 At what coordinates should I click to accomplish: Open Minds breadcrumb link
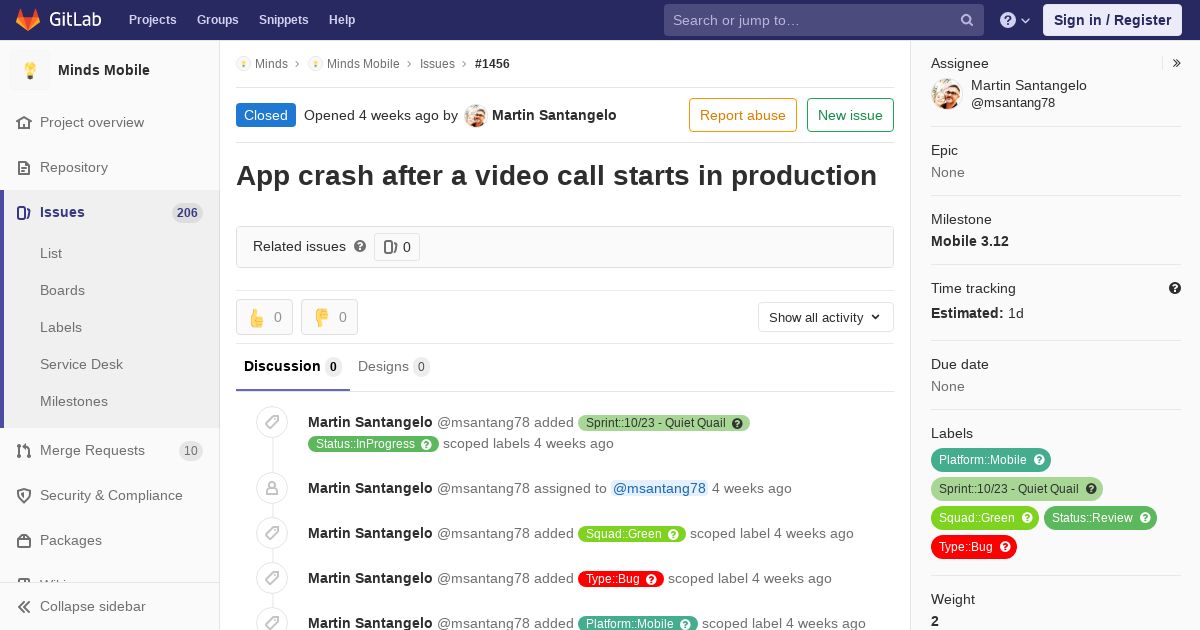(271, 64)
